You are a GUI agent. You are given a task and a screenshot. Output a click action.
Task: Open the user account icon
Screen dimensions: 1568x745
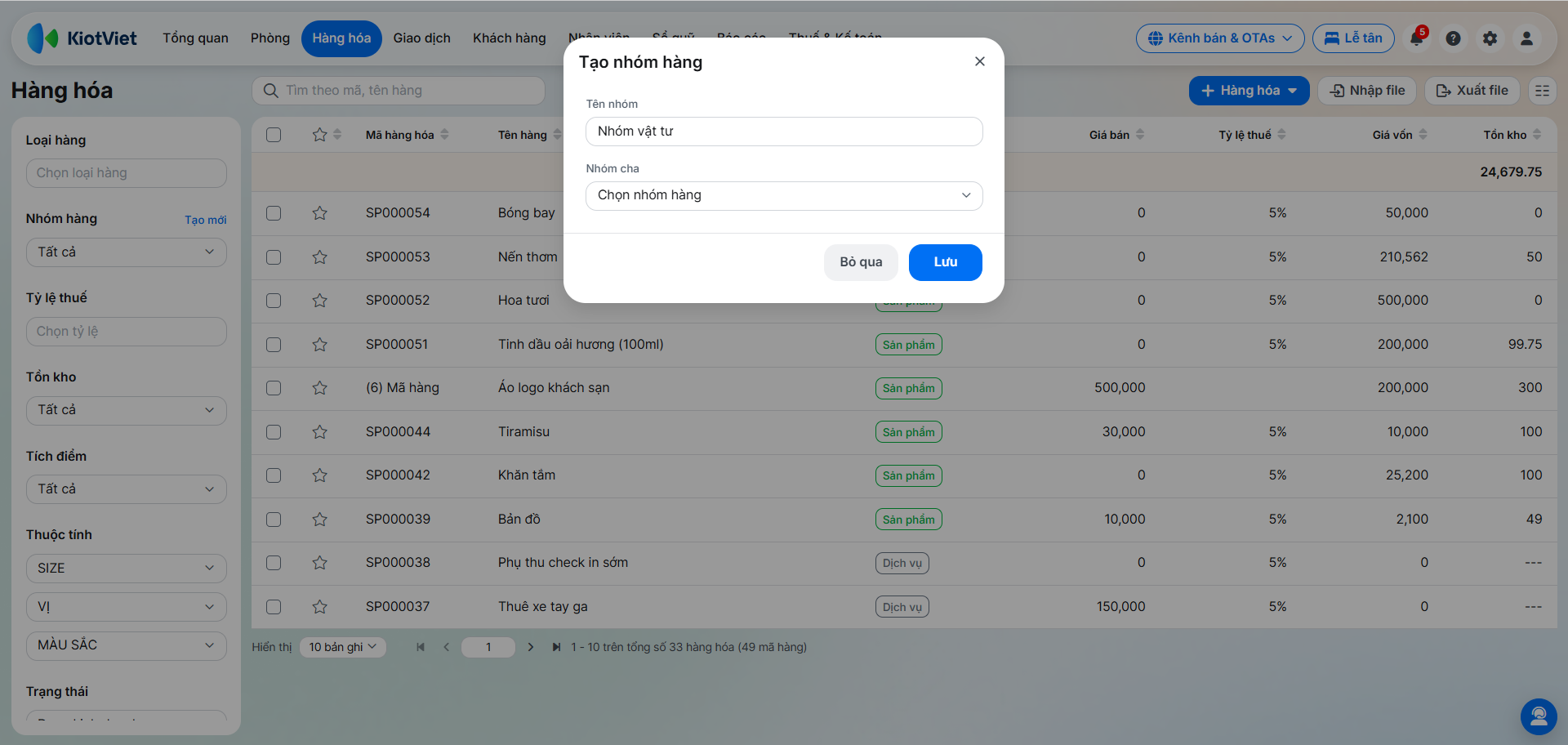(x=1526, y=38)
